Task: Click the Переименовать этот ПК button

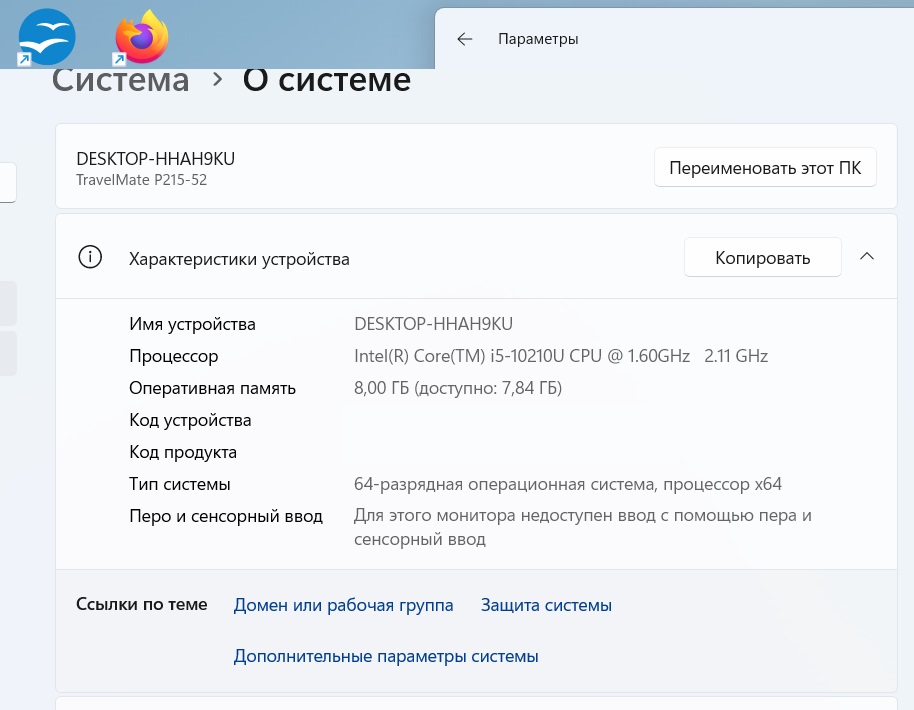Action: (765, 167)
